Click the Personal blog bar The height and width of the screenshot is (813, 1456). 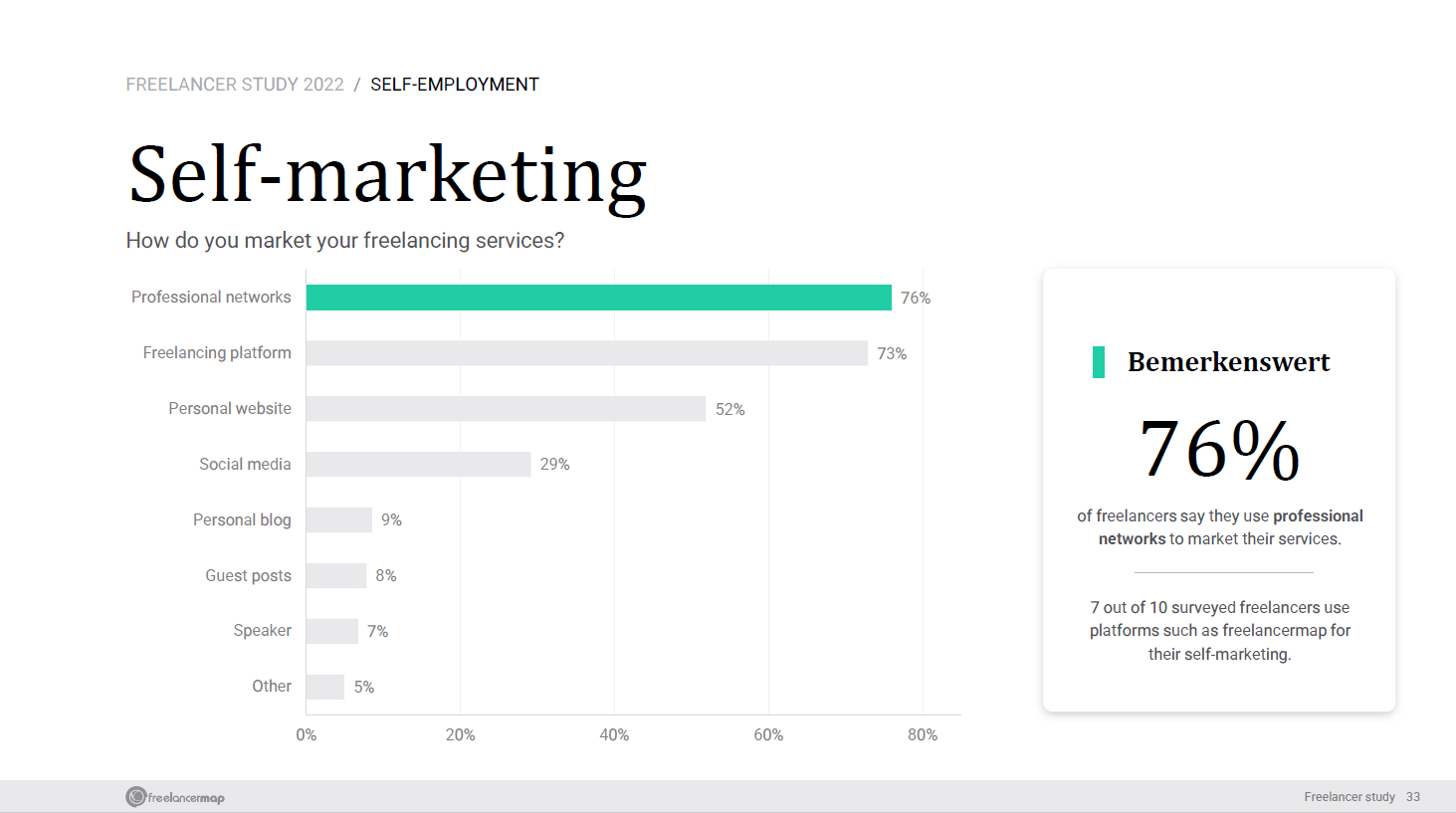(339, 520)
